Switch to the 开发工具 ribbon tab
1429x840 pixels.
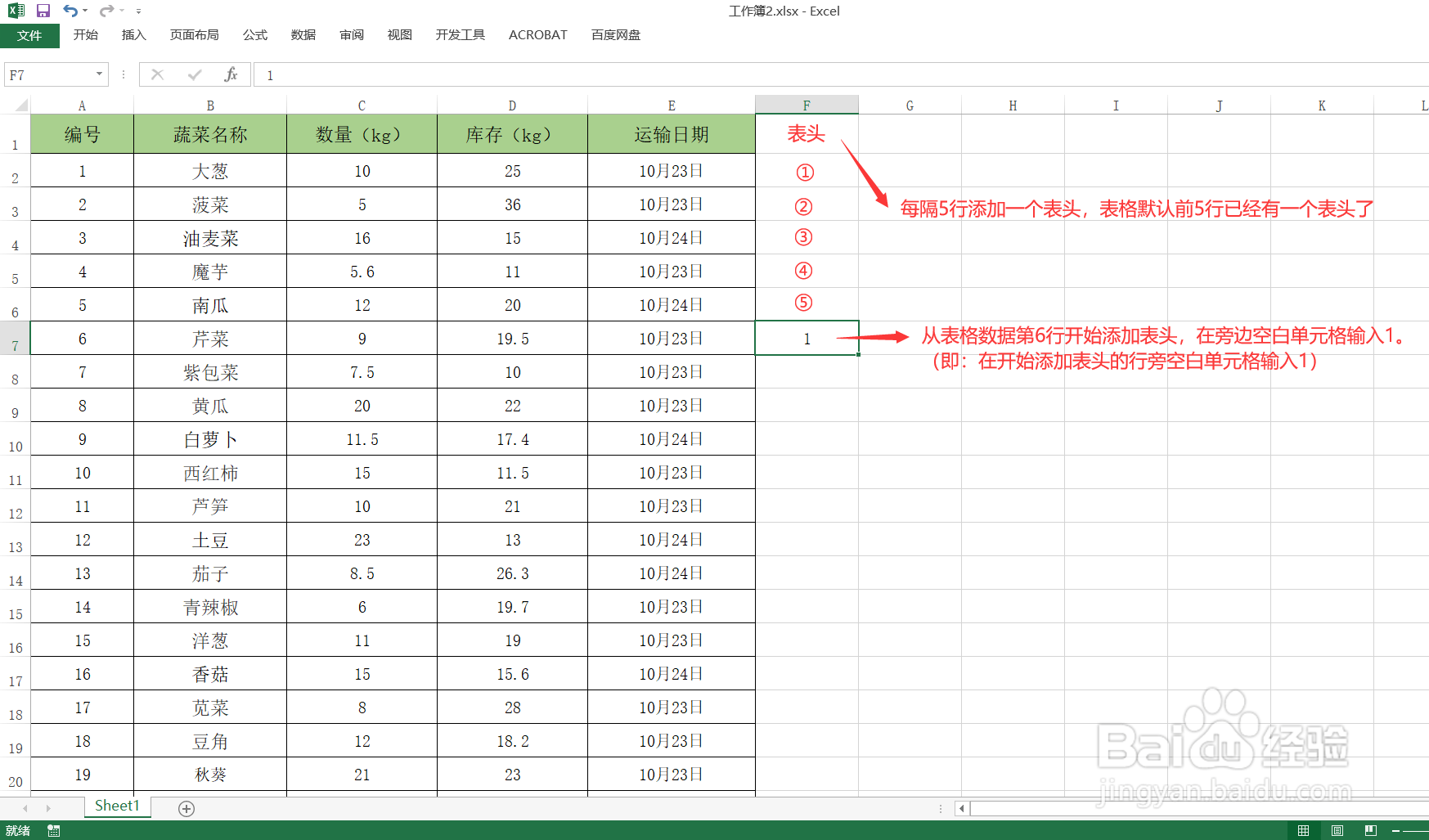[461, 35]
